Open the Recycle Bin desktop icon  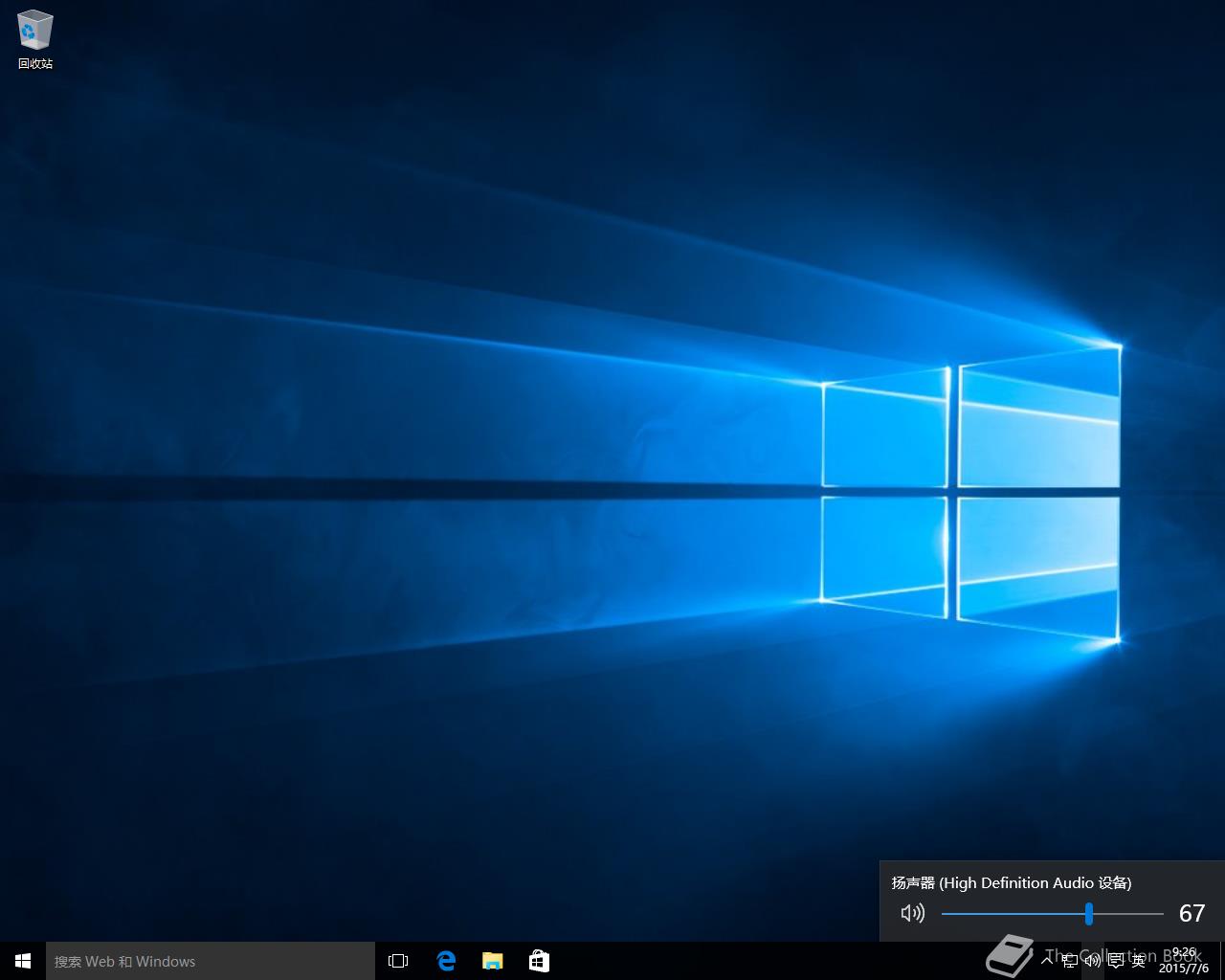[x=35, y=40]
